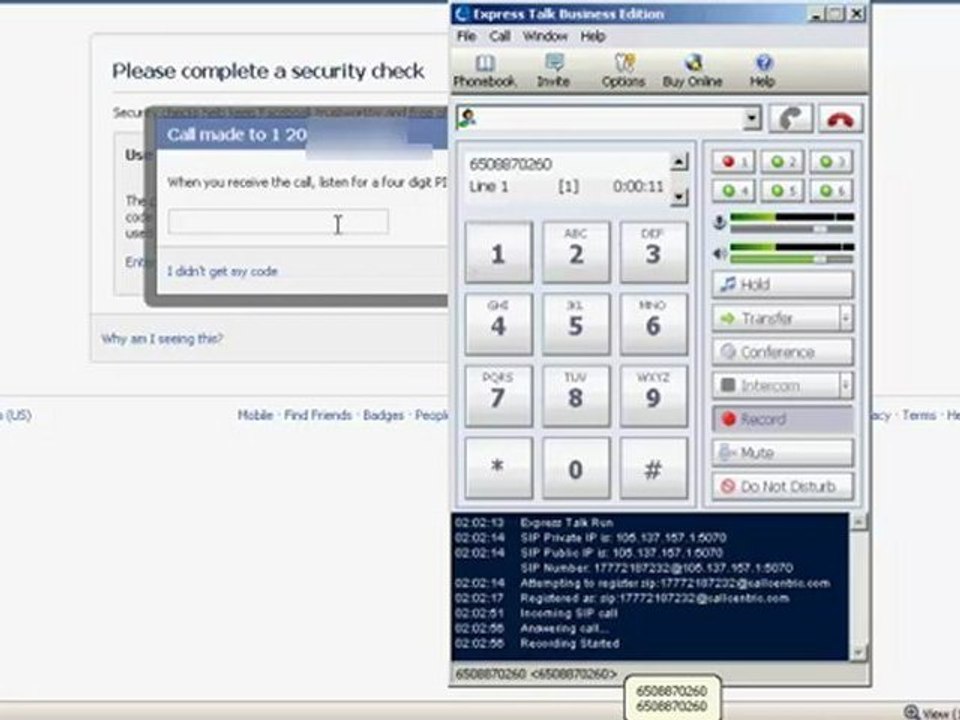Open the Call menu
Viewport: 960px width, 720px height.
(x=500, y=36)
